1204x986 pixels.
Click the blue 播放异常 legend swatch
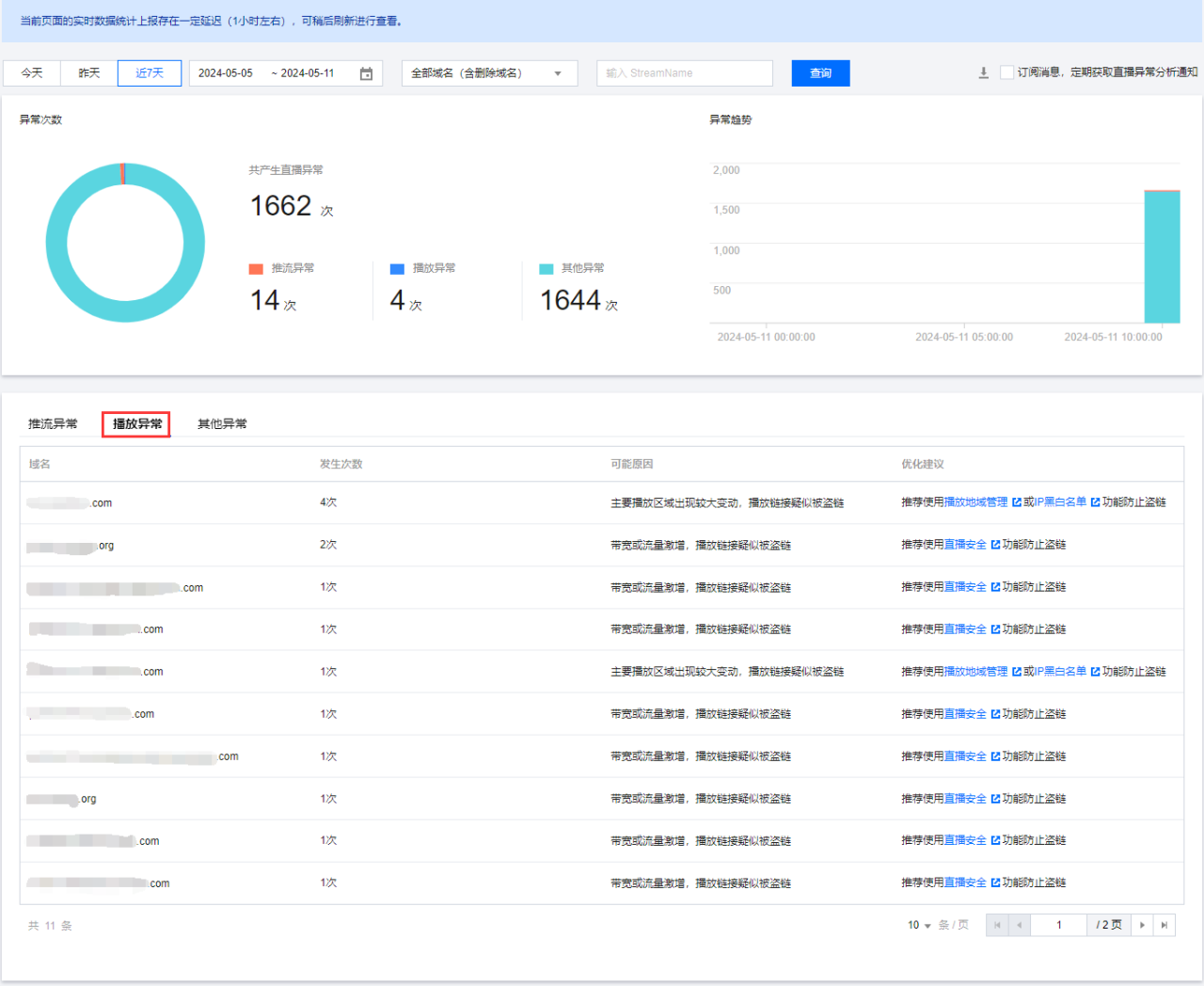397,269
